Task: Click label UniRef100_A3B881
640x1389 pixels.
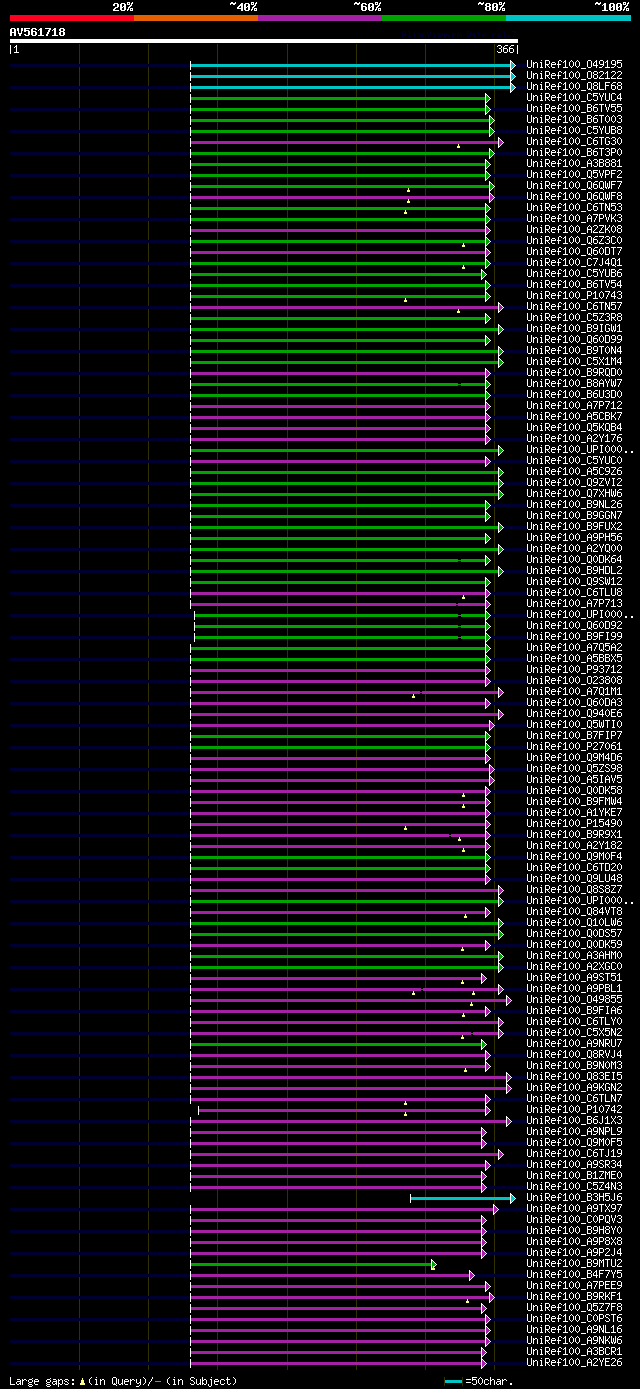Action: [574, 163]
